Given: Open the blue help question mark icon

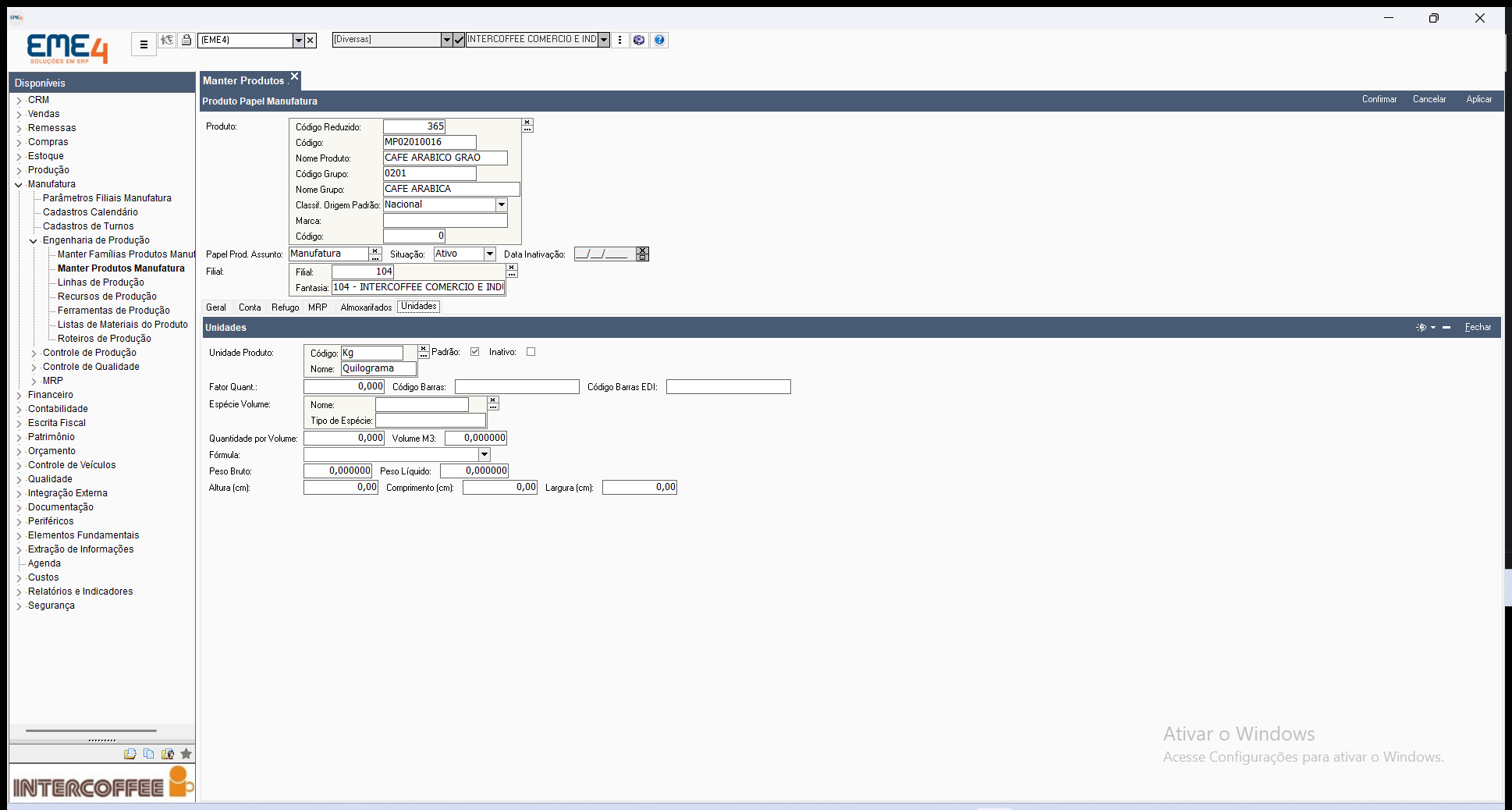Looking at the screenshot, I should pyautogui.click(x=659, y=40).
